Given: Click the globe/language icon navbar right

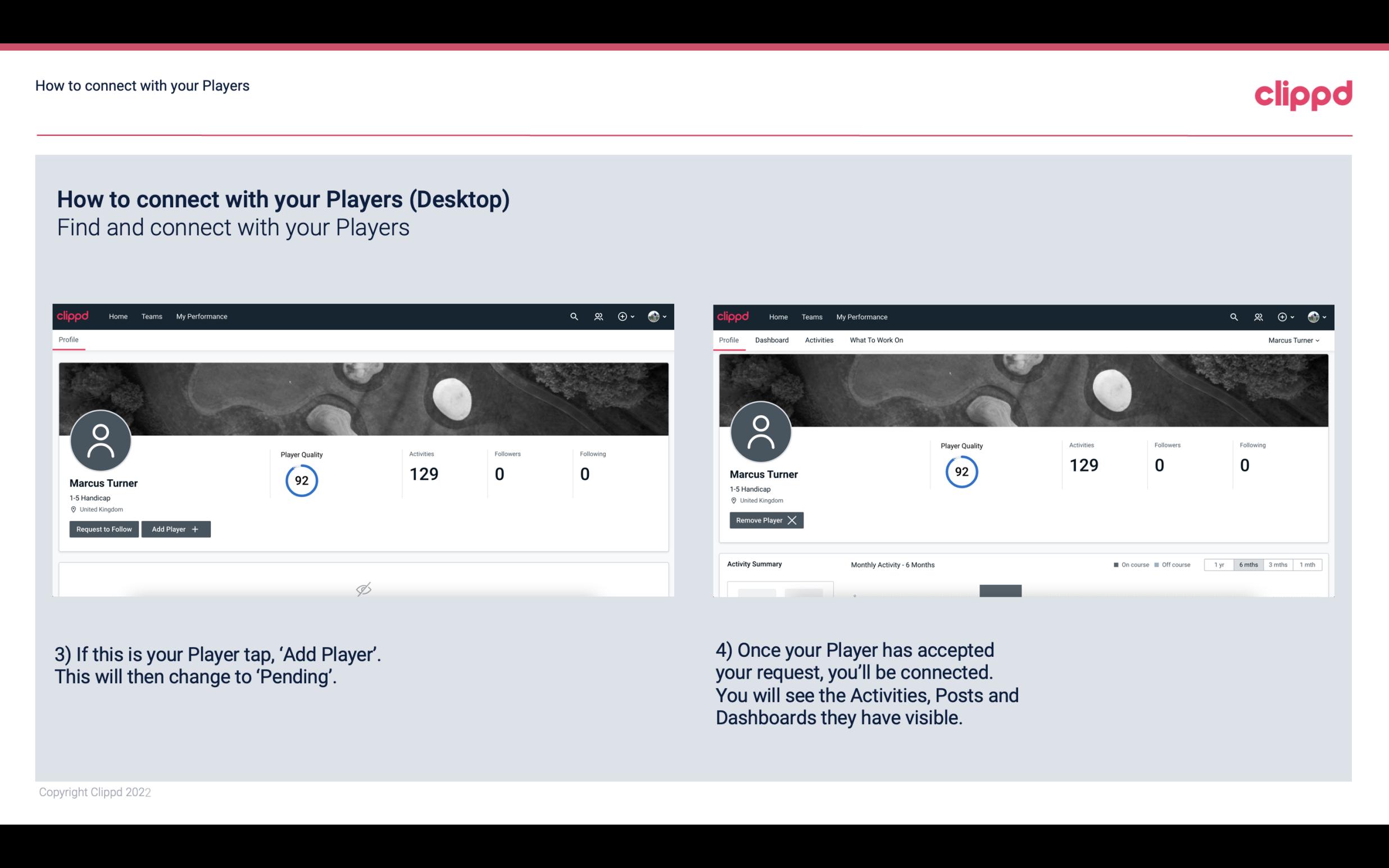Looking at the screenshot, I should pyautogui.click(x=652, y=316).
